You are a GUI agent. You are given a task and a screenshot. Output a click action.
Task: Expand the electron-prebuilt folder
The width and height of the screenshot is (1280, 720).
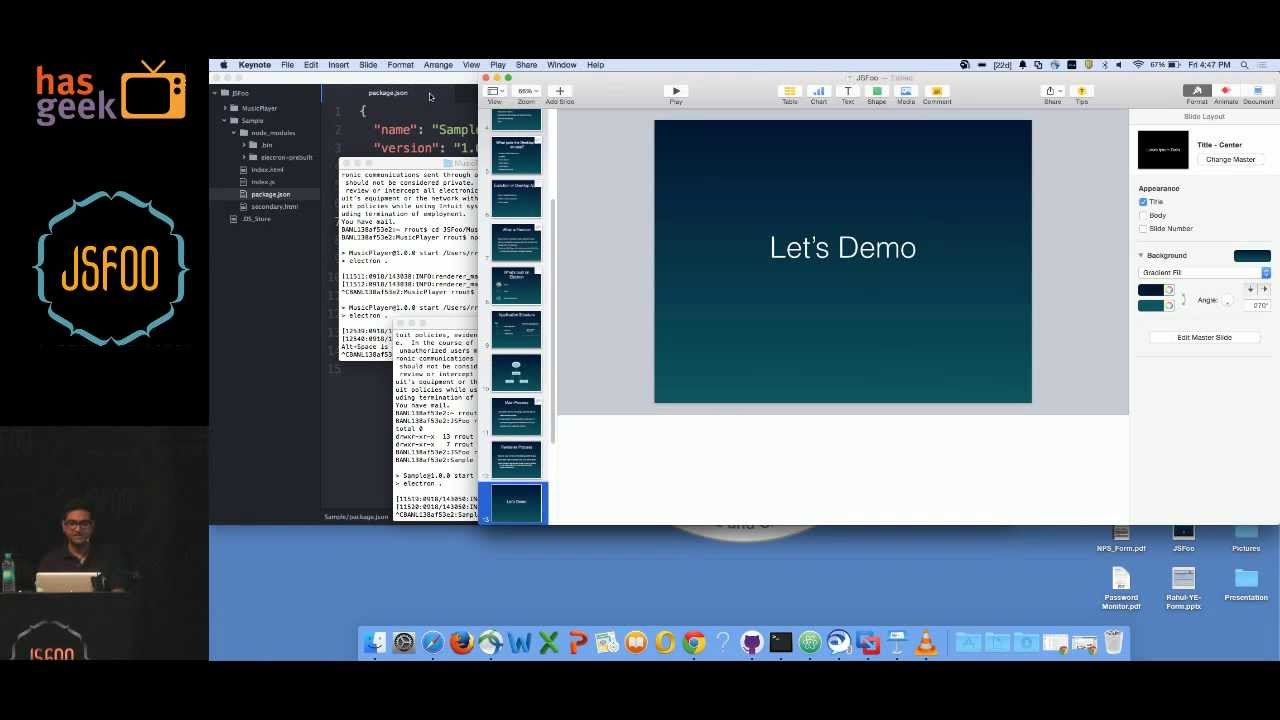click(244, 157)
